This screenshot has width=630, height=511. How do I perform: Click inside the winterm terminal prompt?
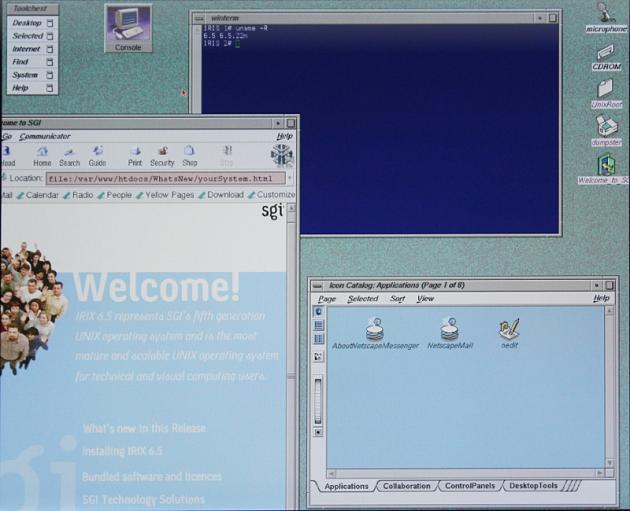click(237, 44)
